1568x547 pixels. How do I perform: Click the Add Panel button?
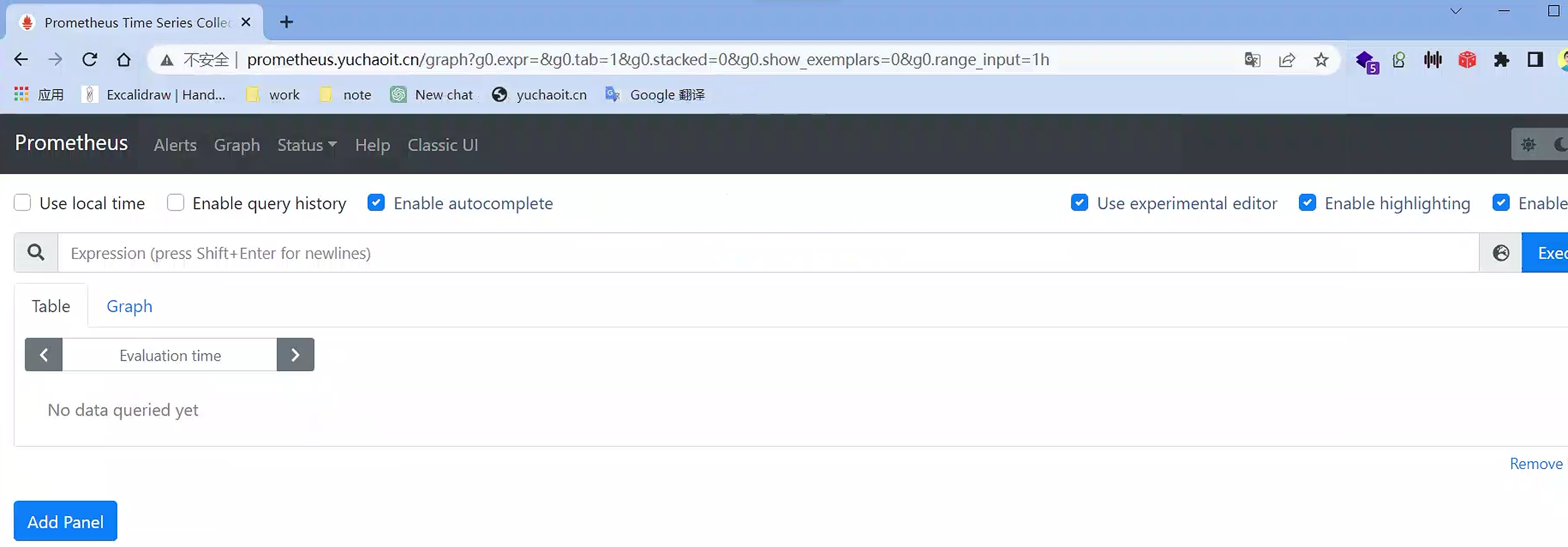[65, 521]
